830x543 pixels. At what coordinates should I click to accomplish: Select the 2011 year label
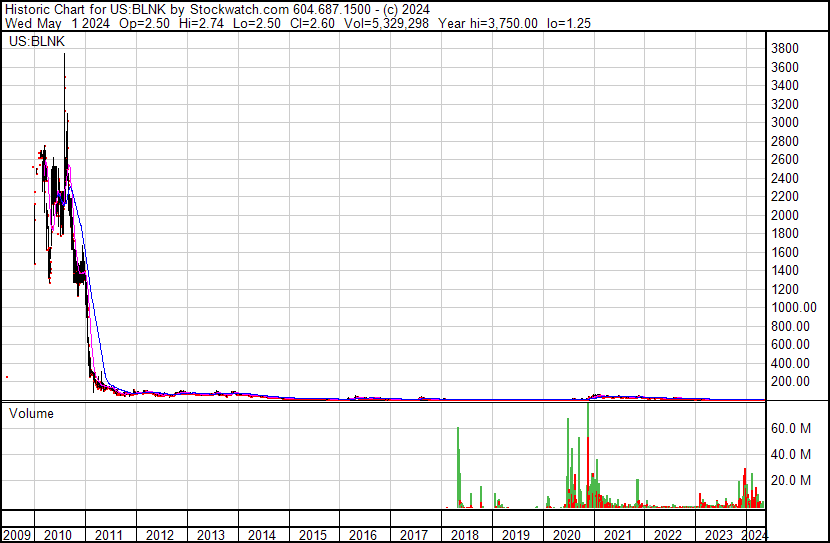(x=109, y=535)
